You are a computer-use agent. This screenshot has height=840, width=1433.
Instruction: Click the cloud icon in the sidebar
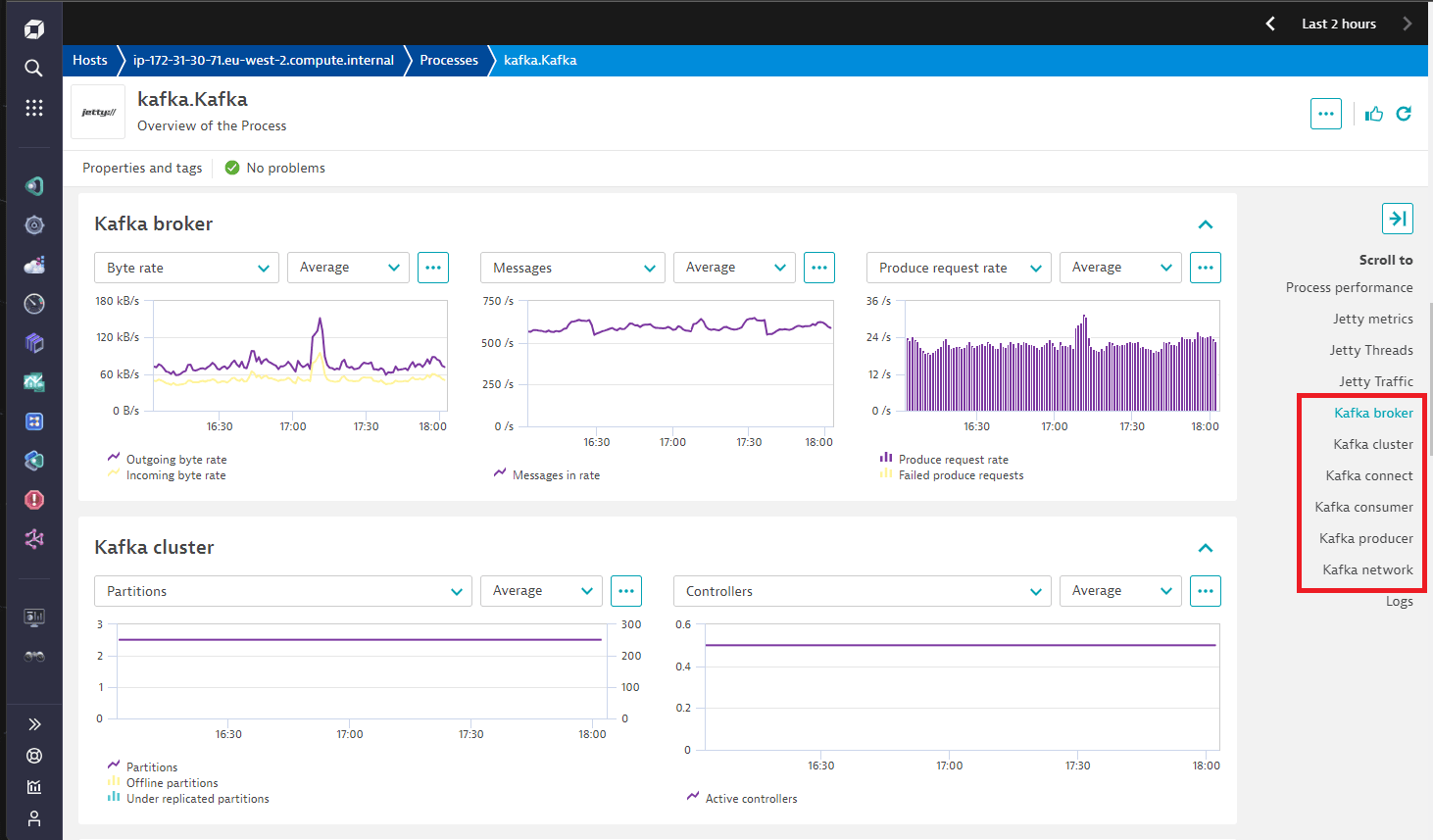(33, 265)
